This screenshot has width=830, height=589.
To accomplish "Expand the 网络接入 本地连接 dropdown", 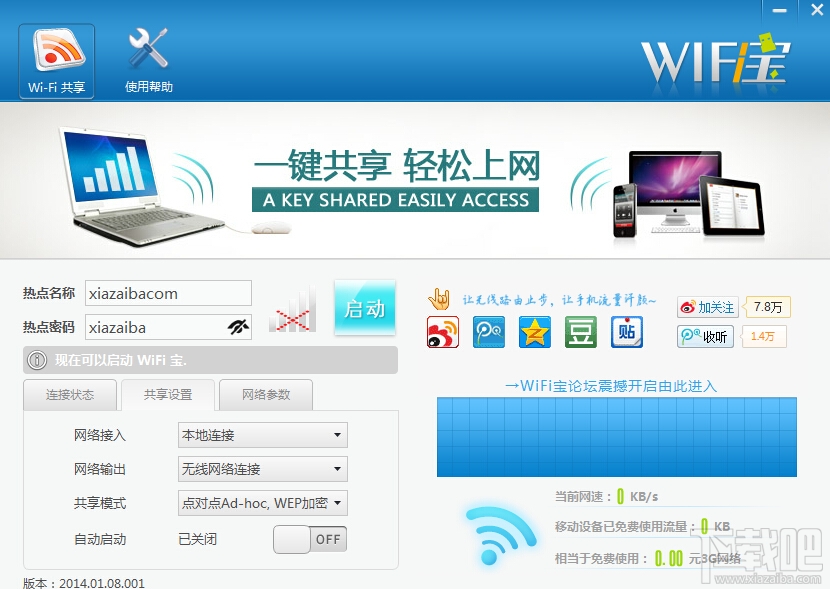I will (x=263, y=435).
